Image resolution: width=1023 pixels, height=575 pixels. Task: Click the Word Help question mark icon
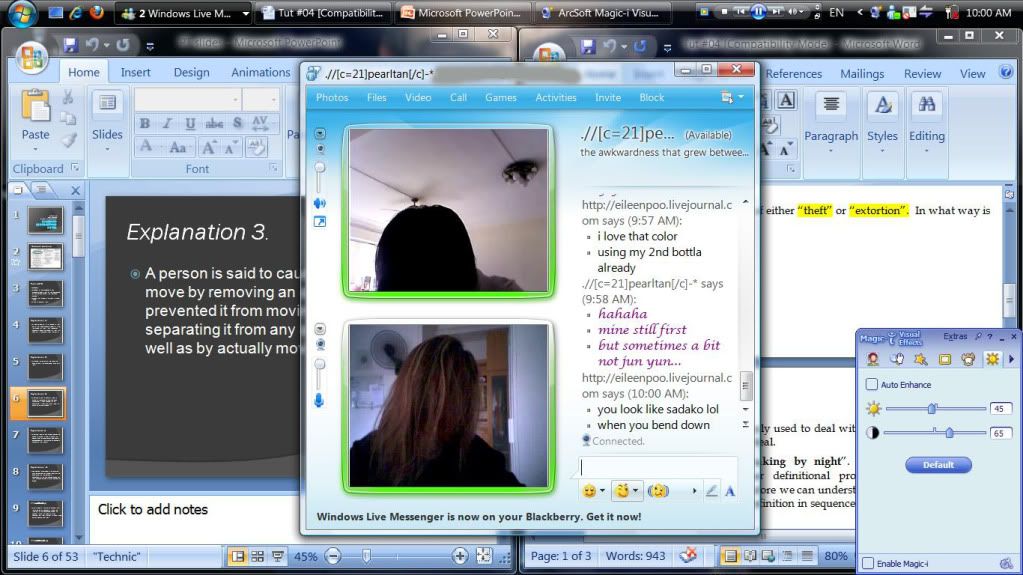[x=1006, y=72]
